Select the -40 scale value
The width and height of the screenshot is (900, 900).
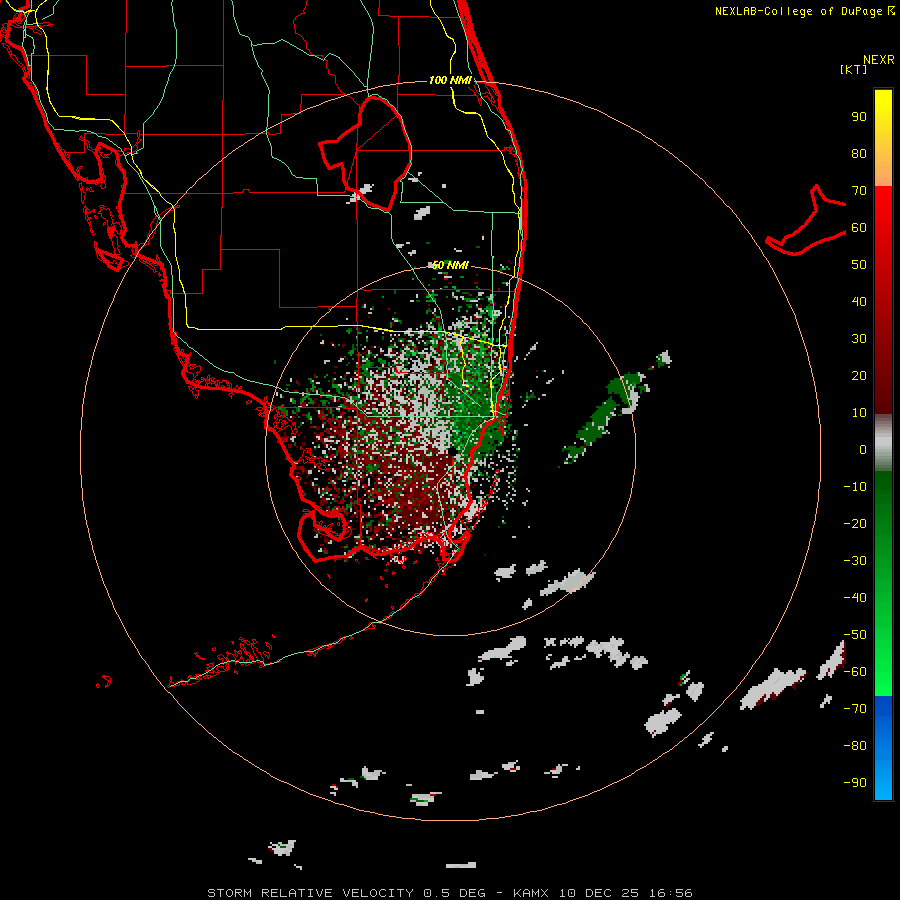(855, 598)
